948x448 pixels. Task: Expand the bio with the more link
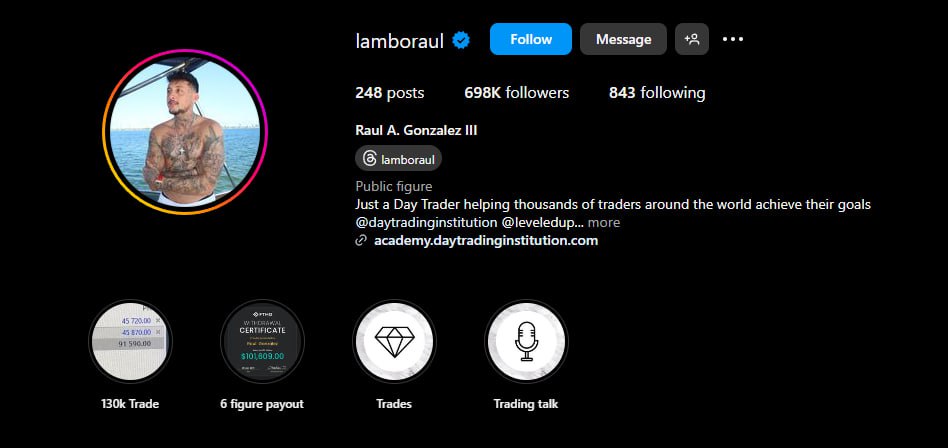(604, 222)
